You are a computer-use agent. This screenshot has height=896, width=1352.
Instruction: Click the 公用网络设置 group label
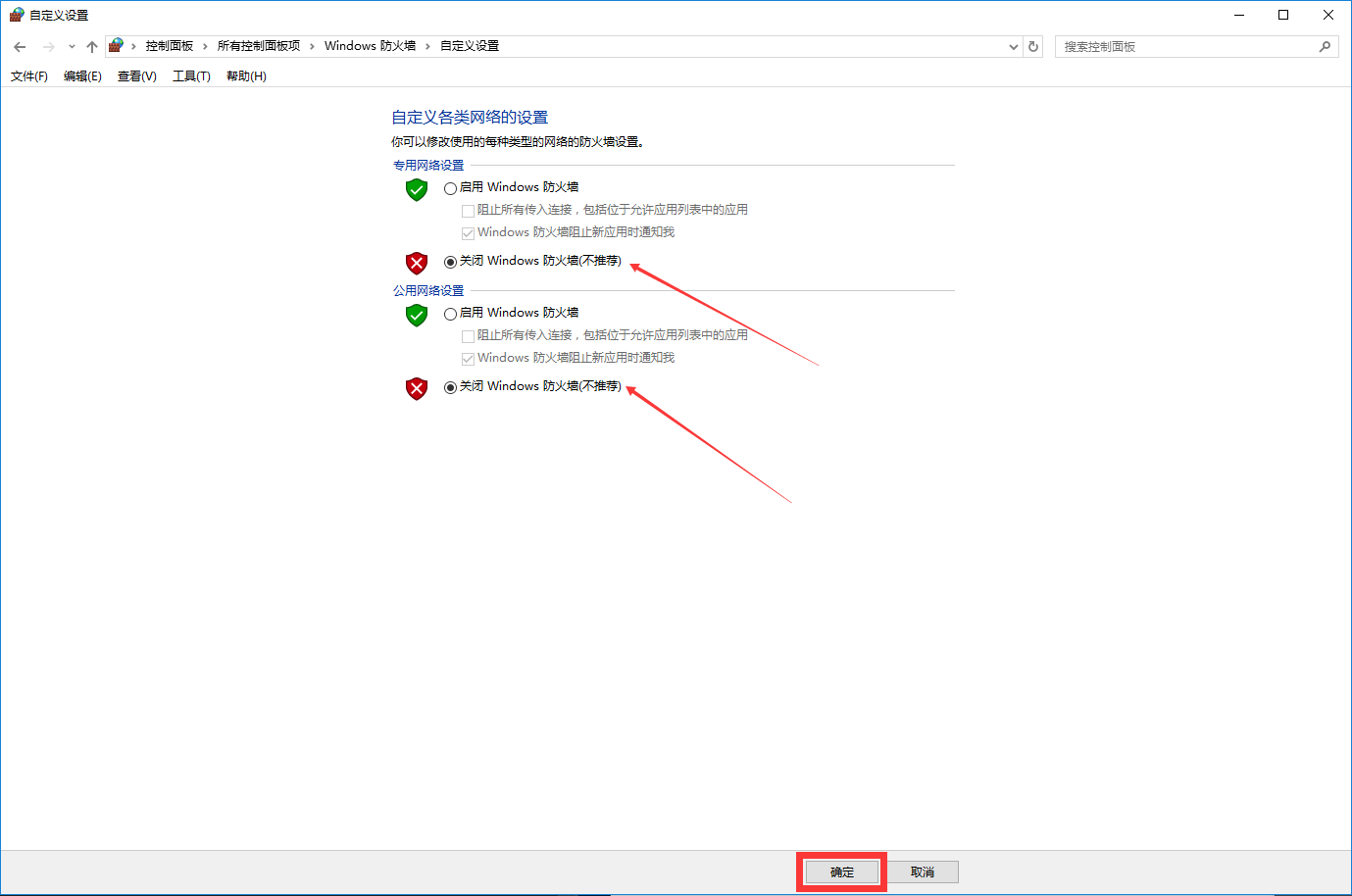[428, 291]
